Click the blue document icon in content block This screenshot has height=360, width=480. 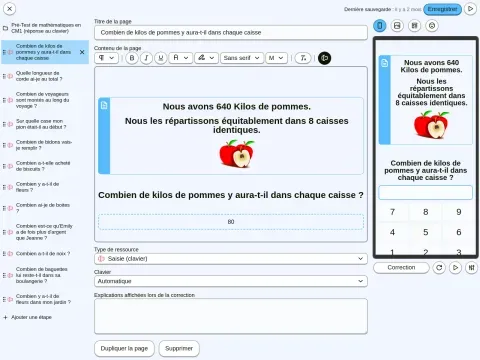[104, 105]
